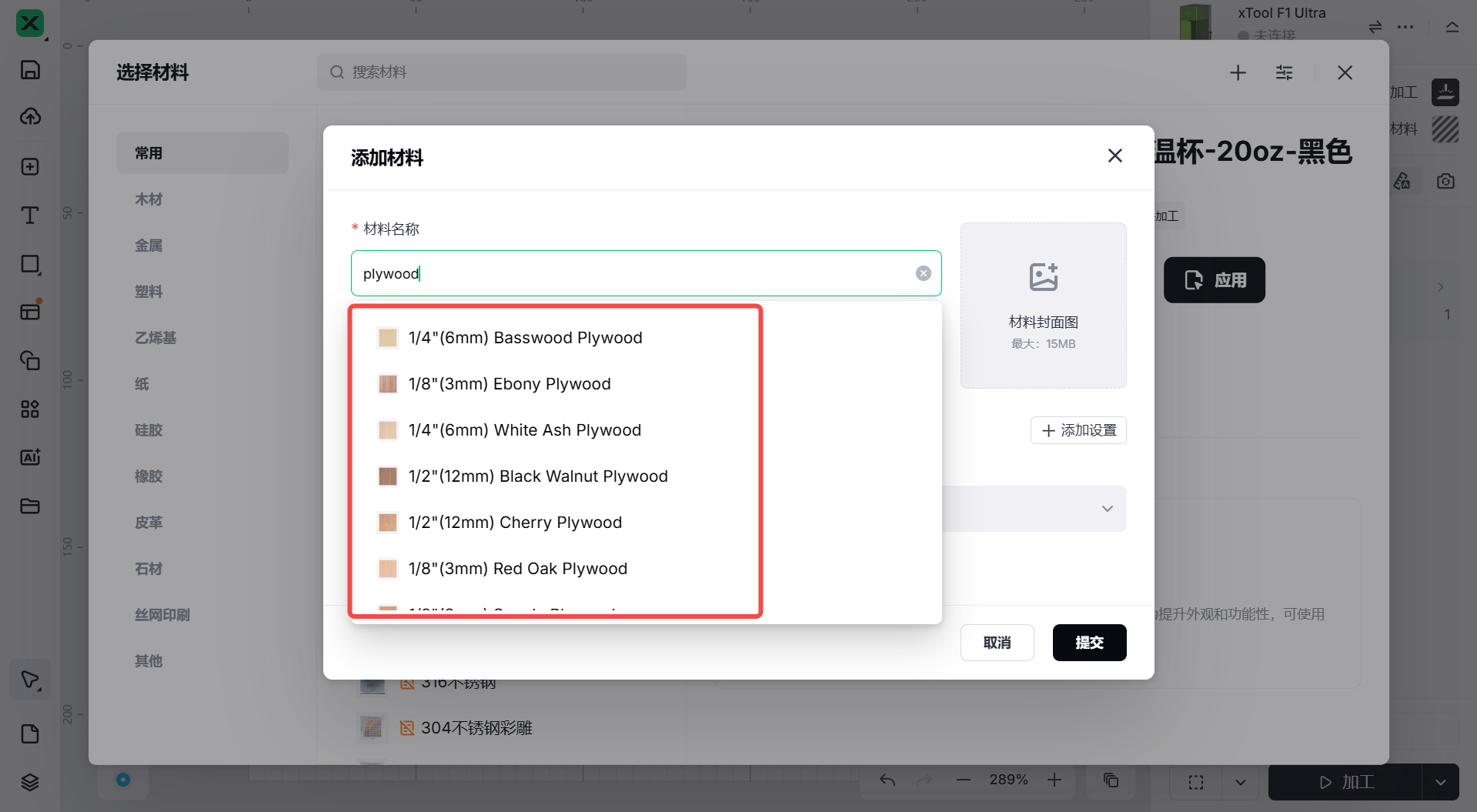Viewport: 1477px width, 812px height.
Task: Click the 搜索材料 search field
Action: coord(502,72)
